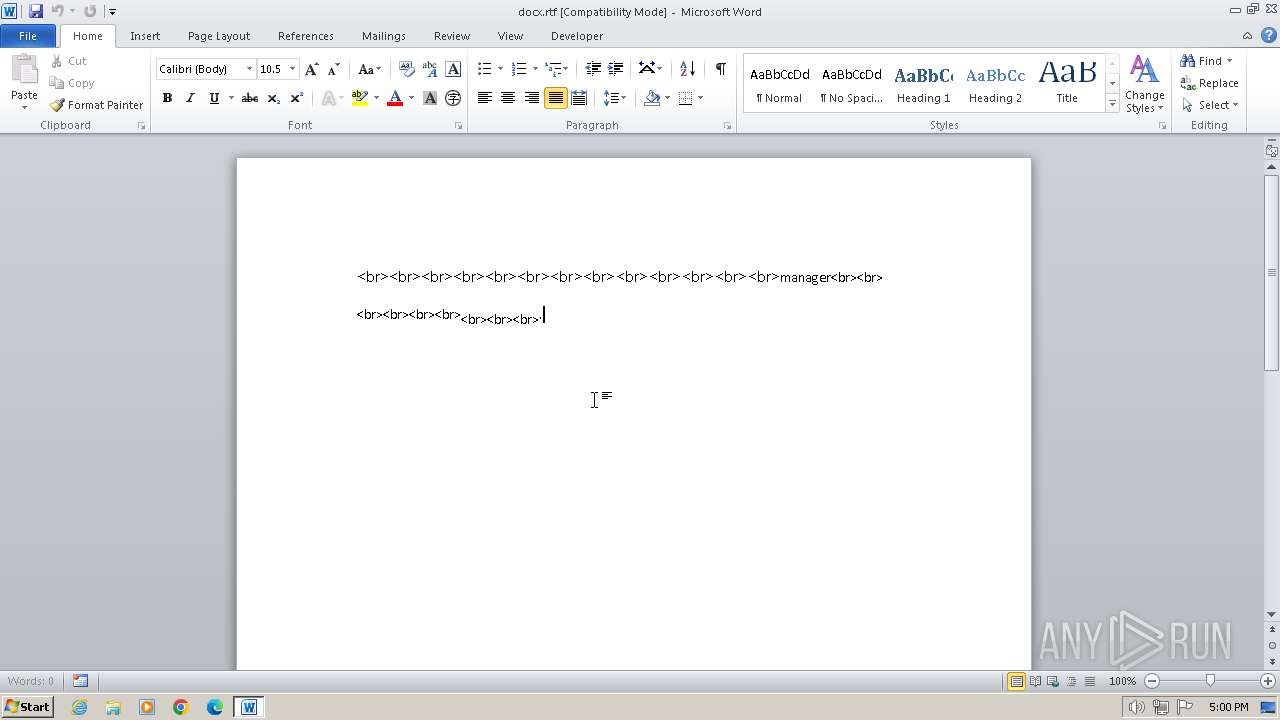Toggle Strikethrough formatting
Viewport: 1280px width, 720px height.
(x=250, y=98)
